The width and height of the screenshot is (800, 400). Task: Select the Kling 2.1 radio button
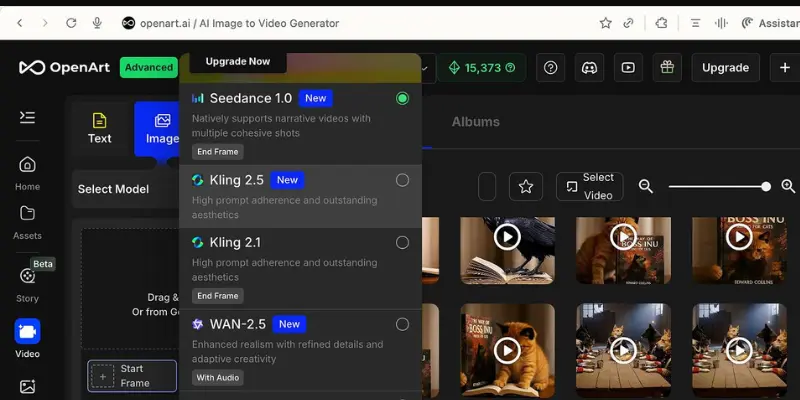pyautogui.click(x=403, y=242)
